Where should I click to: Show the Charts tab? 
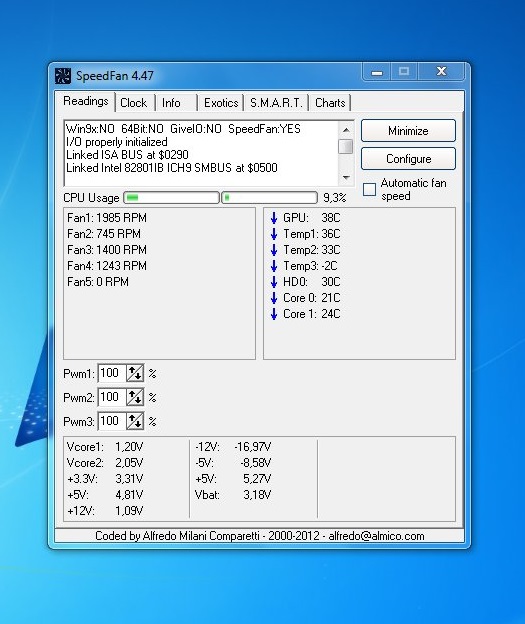[330, 103]
